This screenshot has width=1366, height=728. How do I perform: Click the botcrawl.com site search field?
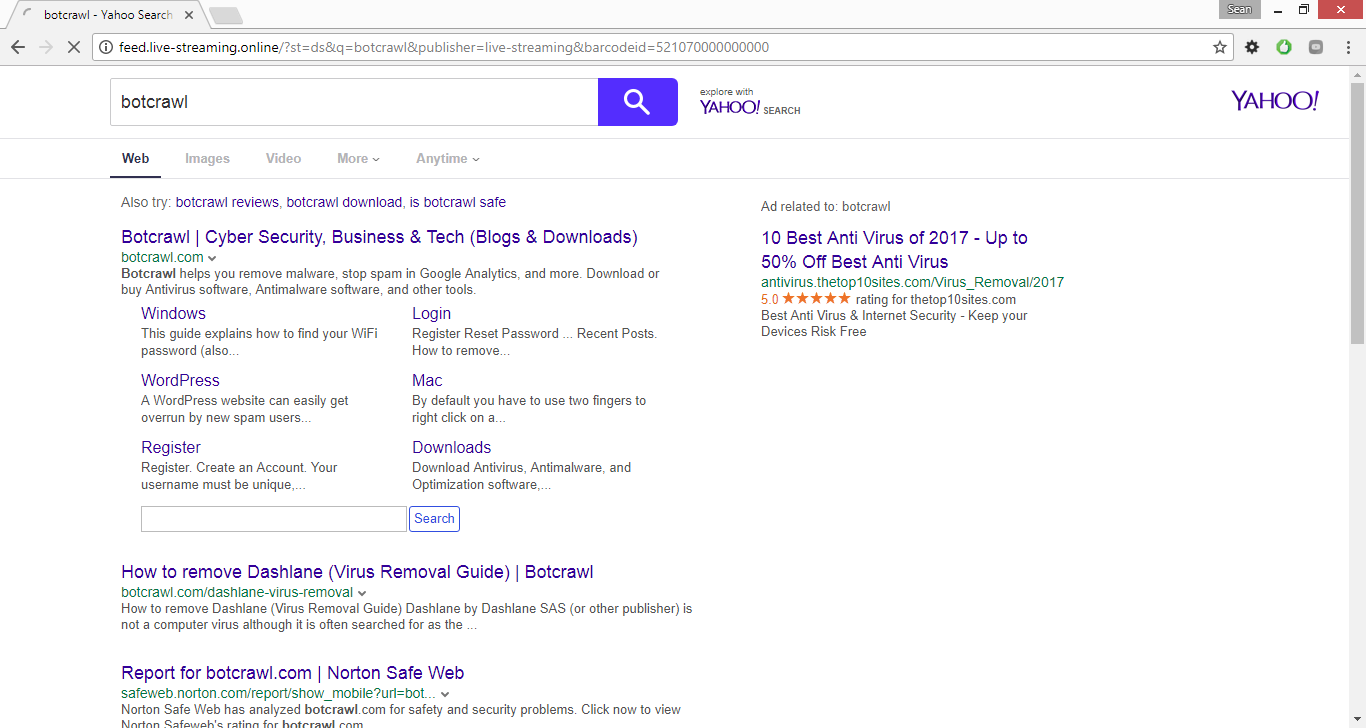(x=273, y=519)
